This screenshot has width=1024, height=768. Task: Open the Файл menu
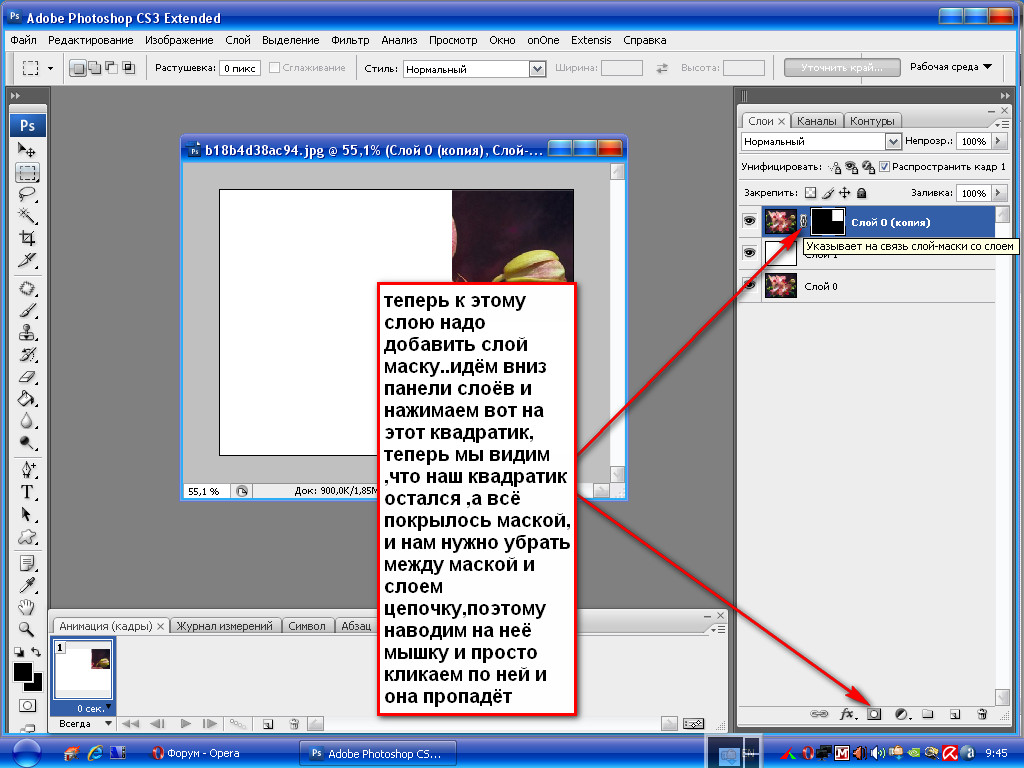(x=24, y=40)
